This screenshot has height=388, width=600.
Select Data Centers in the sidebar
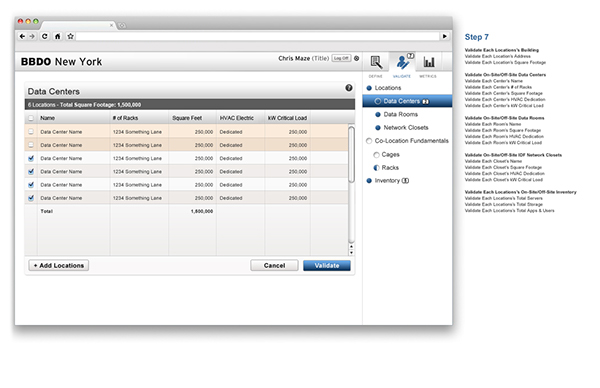[407, 101]
